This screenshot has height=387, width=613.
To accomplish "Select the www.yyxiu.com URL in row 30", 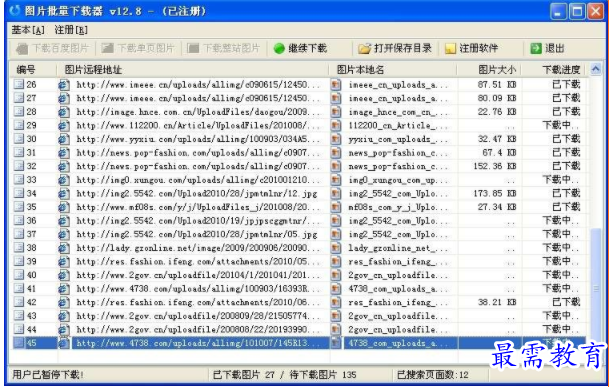I will 198,139.
